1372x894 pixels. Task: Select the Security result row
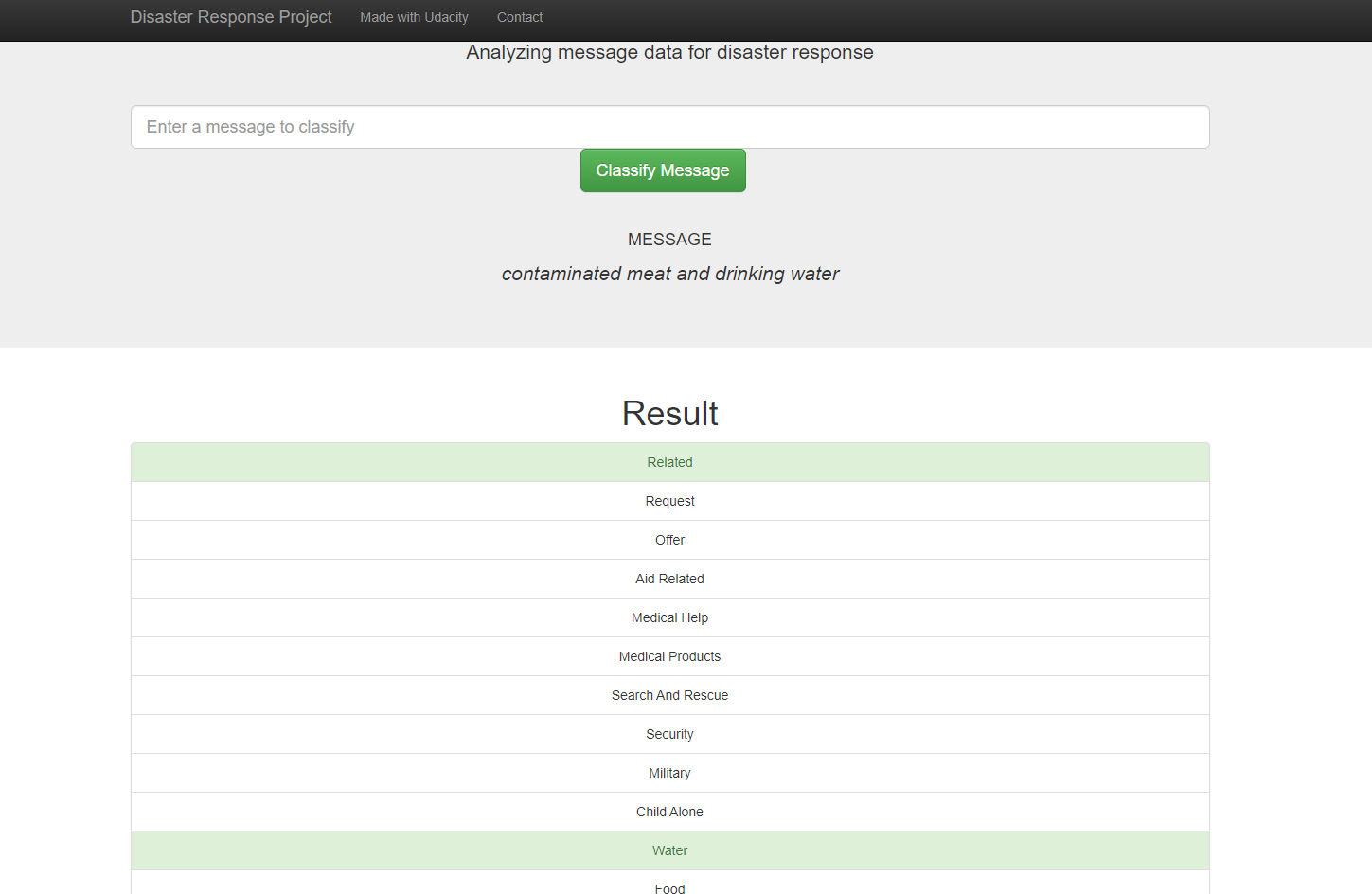tap(669, 734)
